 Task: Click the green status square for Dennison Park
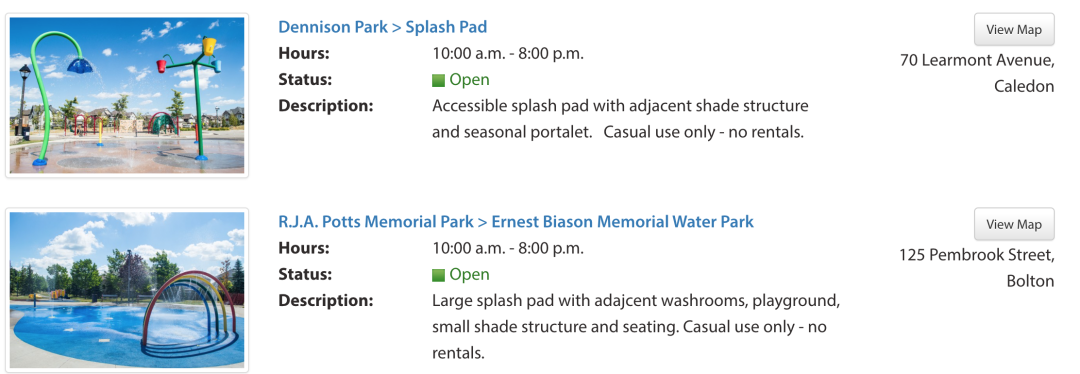tap(438, 81)
